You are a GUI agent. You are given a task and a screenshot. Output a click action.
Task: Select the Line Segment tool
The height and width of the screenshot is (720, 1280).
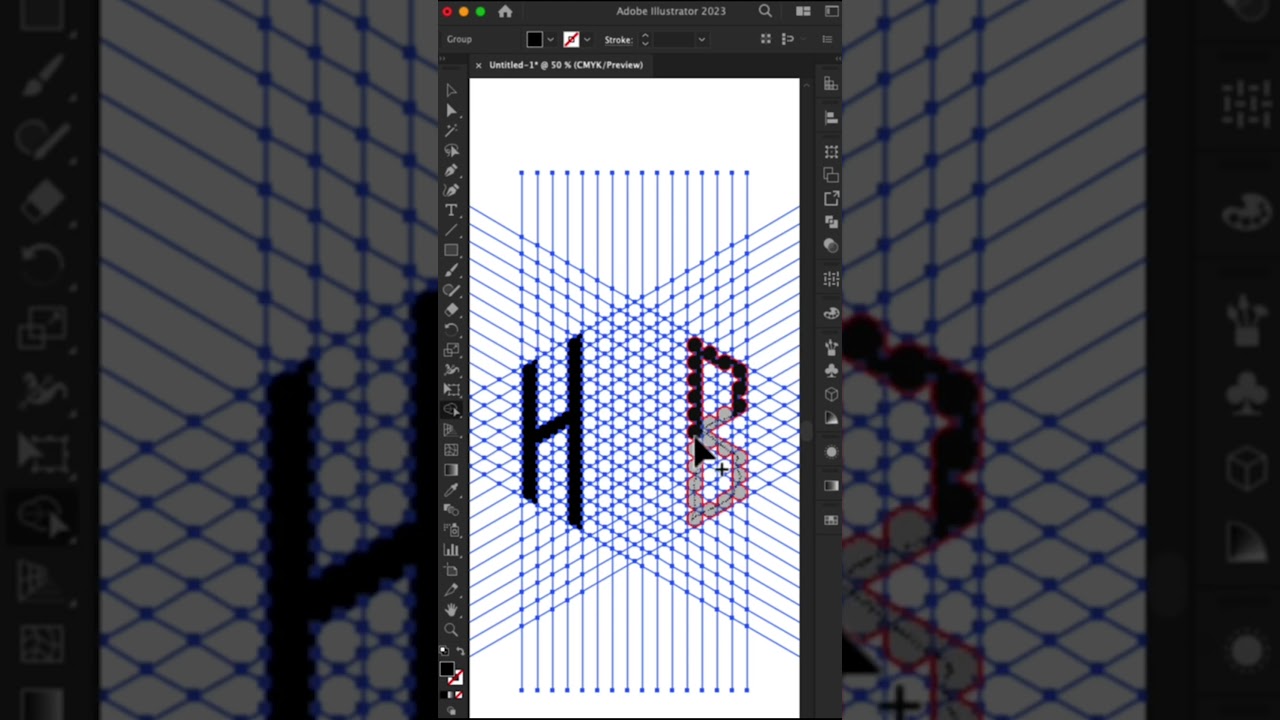(x=451, y=230)
